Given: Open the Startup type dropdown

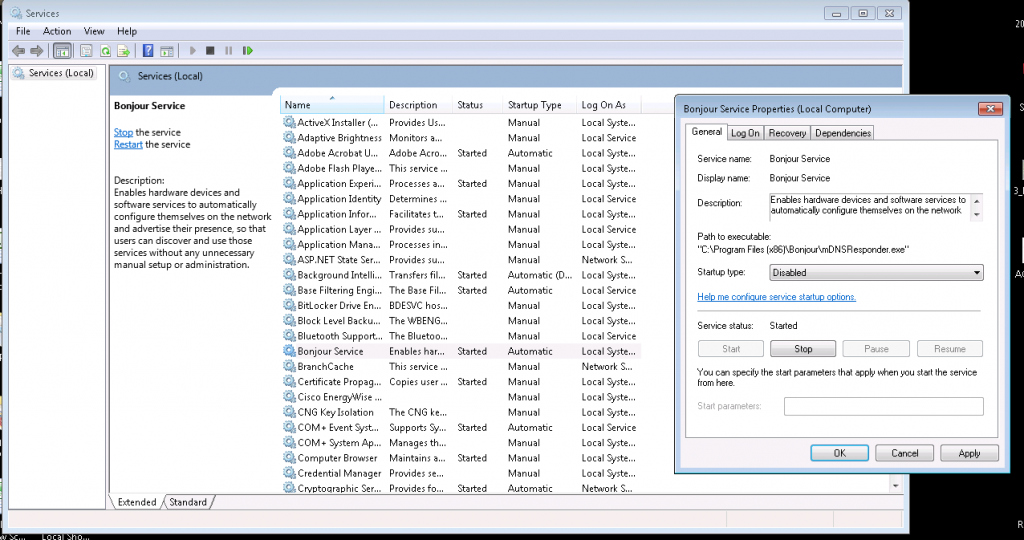Looking at the screenshot, I should (876, 273).
